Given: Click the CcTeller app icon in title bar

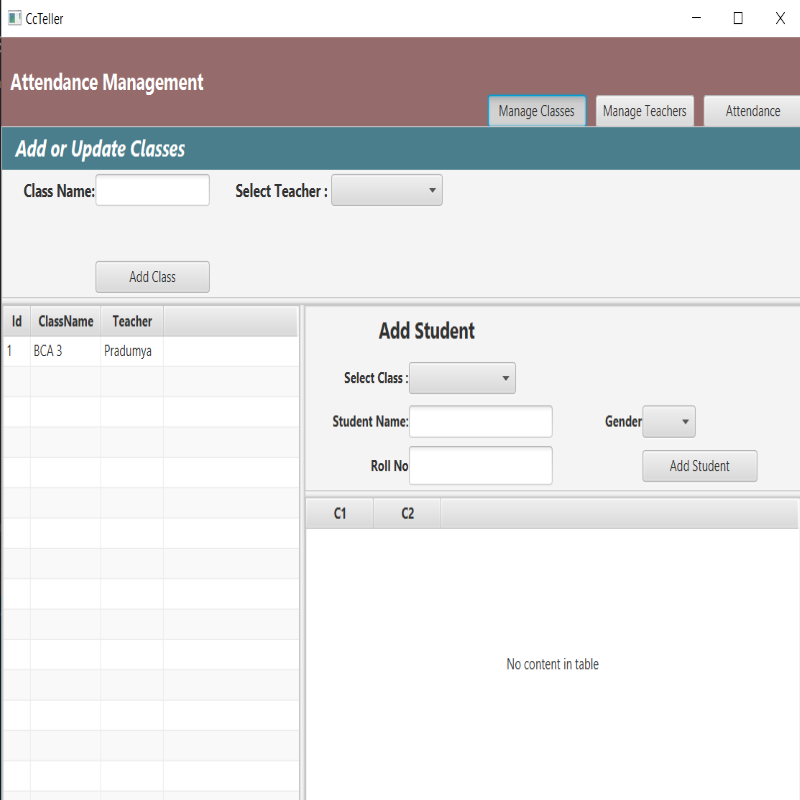Looking at the screenshot, I should click(x=15, y=18).
